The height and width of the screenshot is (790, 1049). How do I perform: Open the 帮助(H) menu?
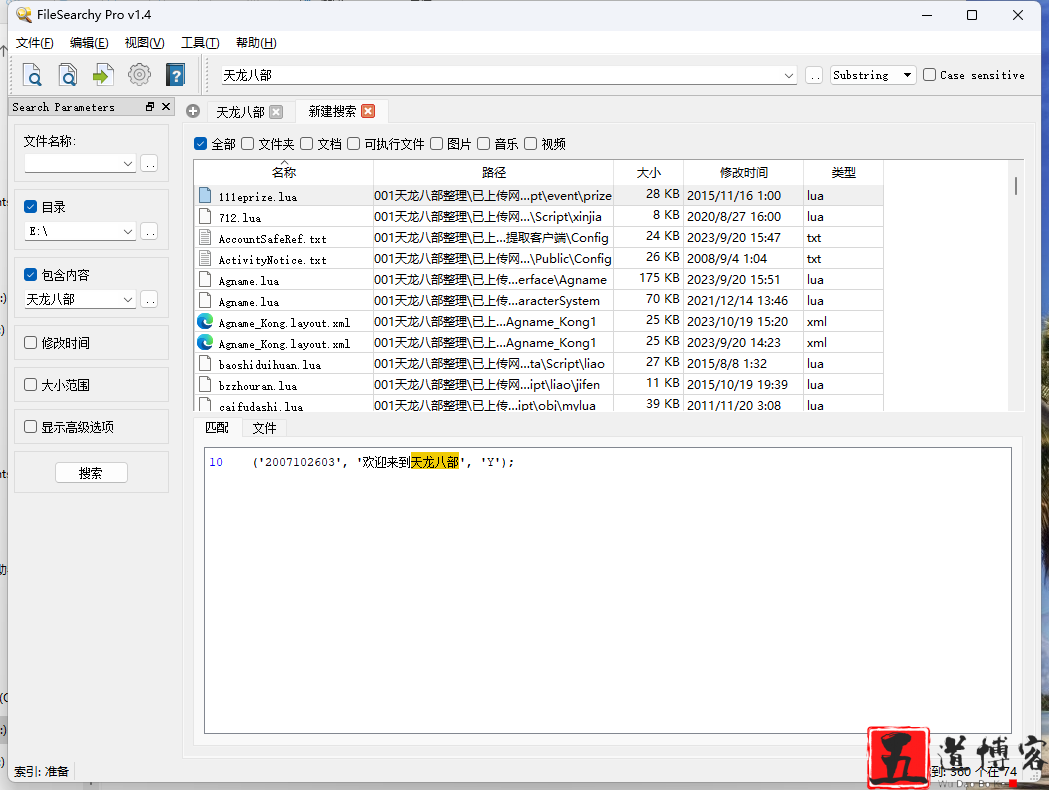coord(256,43)
